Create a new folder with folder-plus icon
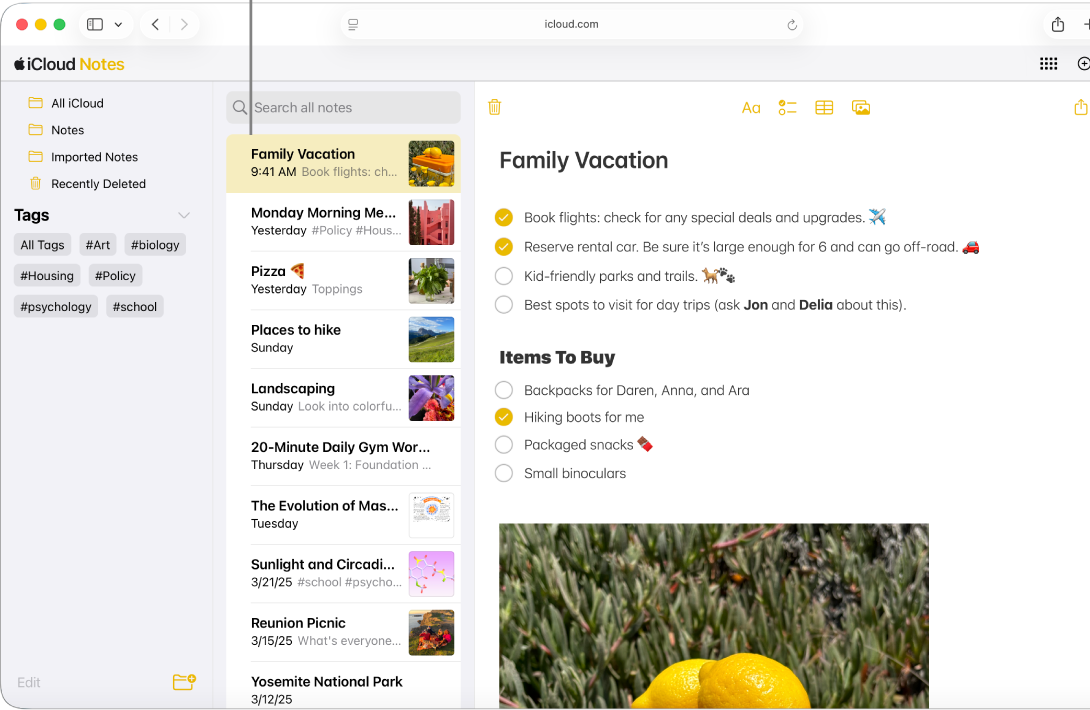The height and width of the screenshot is (710, 1090). point(184,681)
